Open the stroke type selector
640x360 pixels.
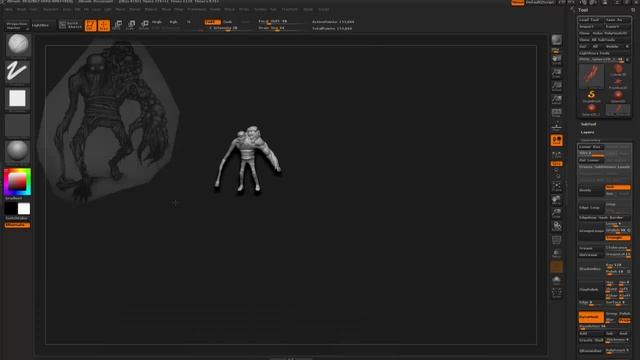[x=17, y=71]
